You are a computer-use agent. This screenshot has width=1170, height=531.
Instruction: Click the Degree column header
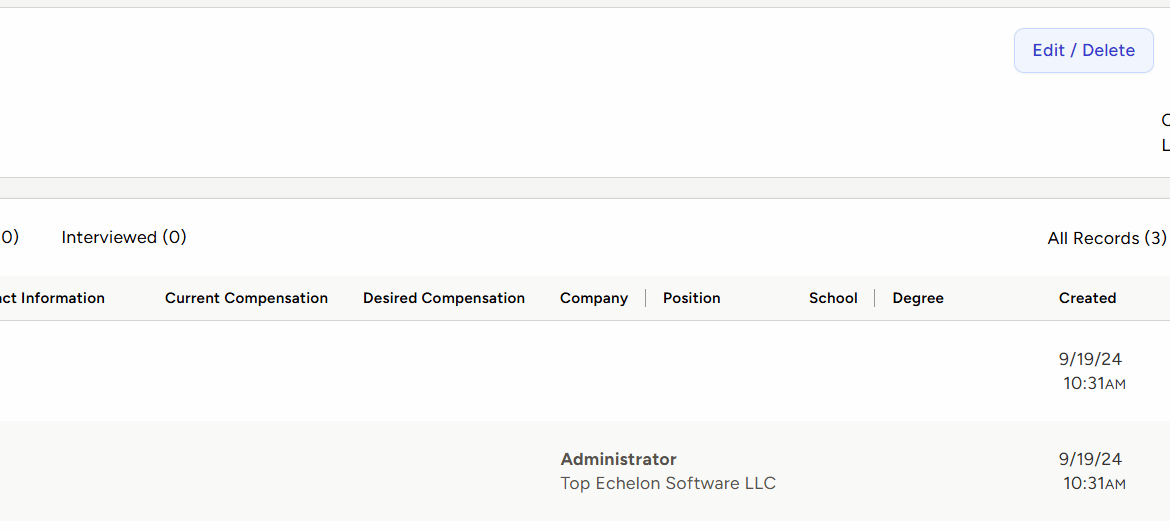[918, 298]
